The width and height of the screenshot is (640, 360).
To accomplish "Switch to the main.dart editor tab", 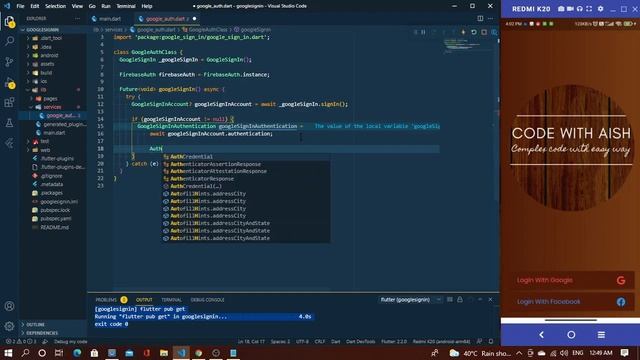I will click(110, 19).
